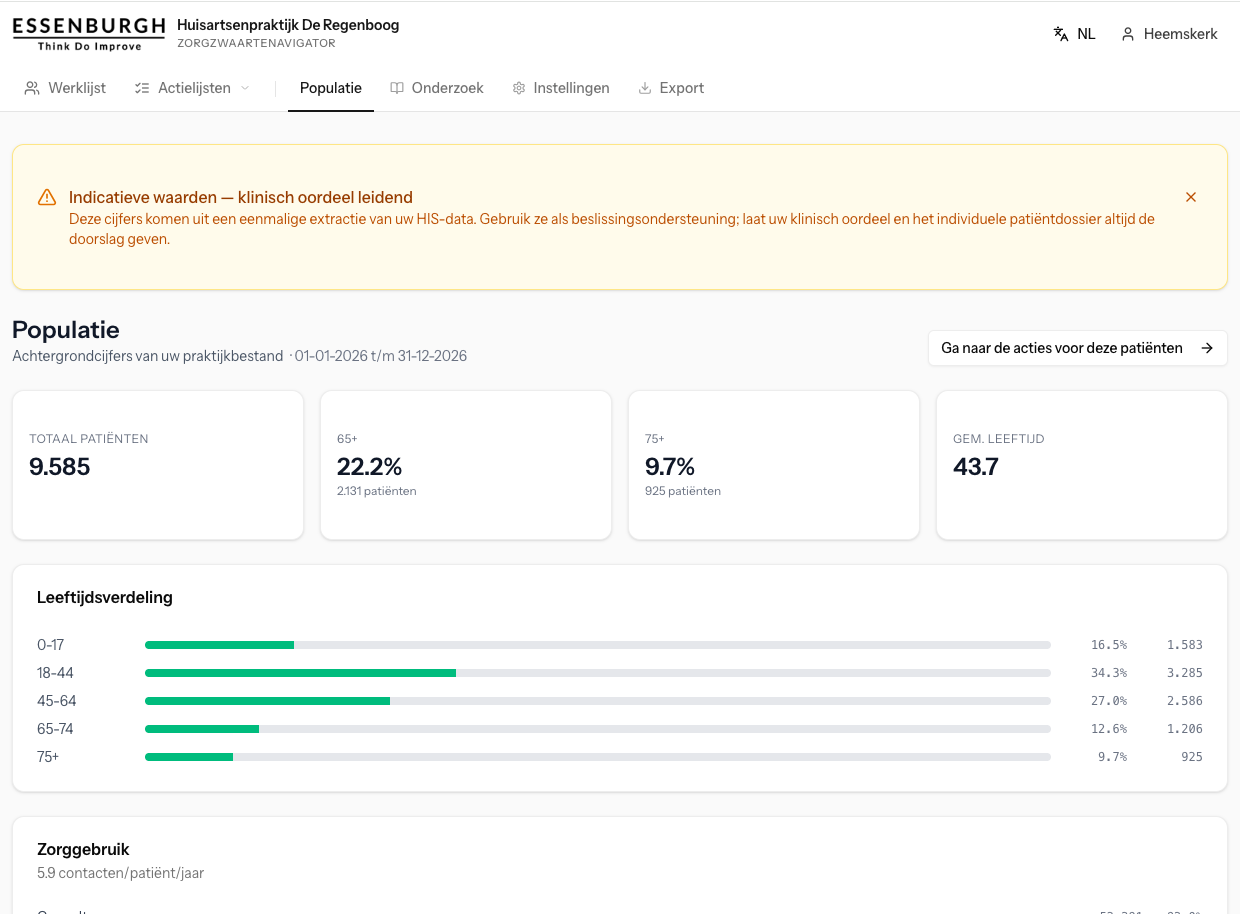This screenshot has width=1240, height=914.
Task: Click the warning triangle icon in banner
Action: click(x=47, y=198)
